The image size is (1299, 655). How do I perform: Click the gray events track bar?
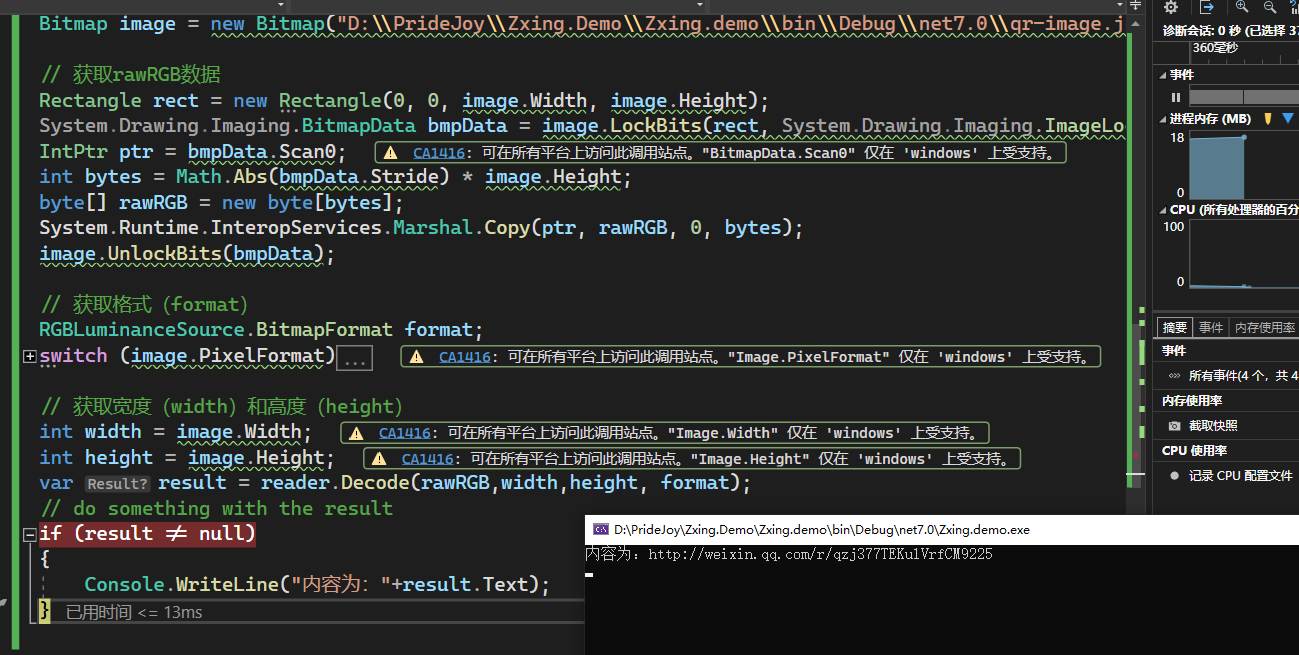point(1244,97)
